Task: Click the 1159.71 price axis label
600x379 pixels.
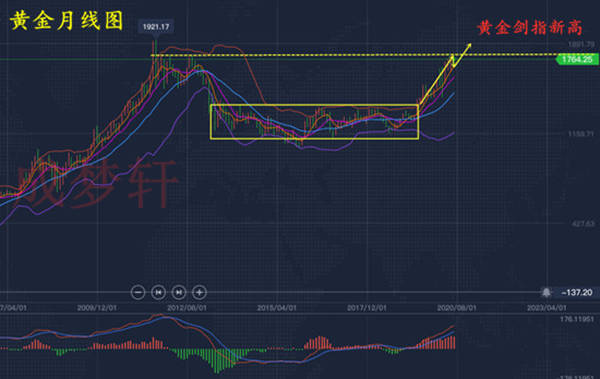Action: [581, 134]
